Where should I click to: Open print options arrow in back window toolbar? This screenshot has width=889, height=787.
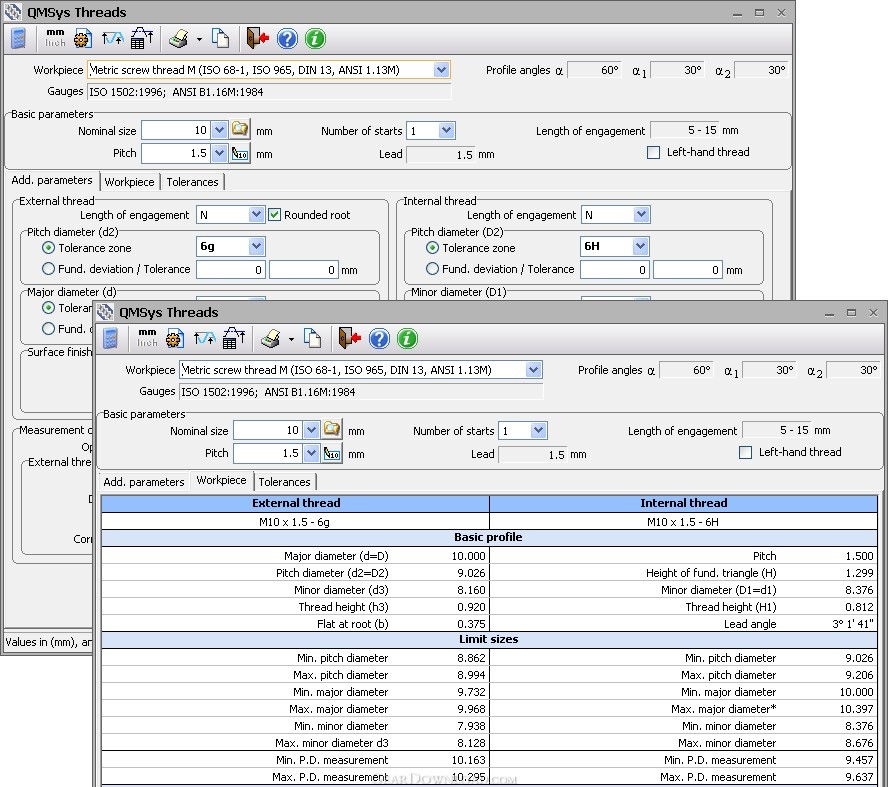click(199, 39)
